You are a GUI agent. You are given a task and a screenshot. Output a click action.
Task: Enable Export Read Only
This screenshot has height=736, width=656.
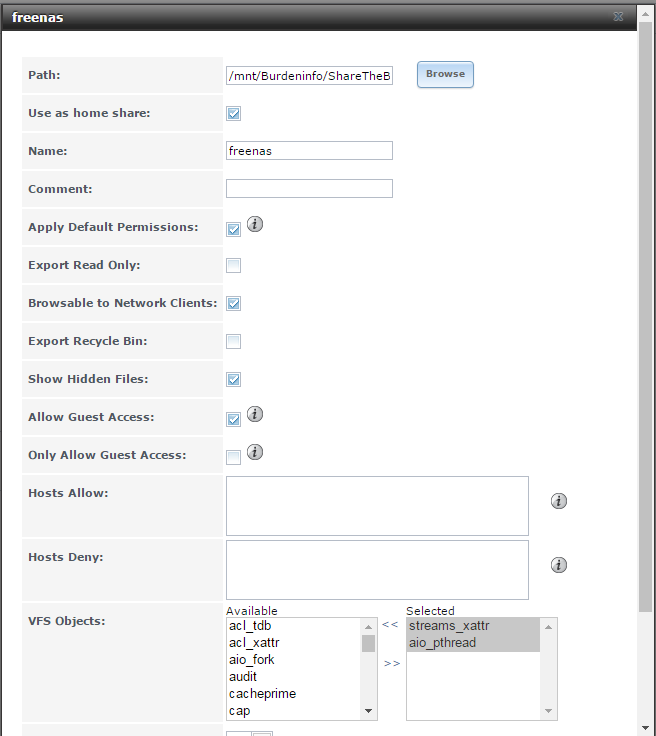pyautogui.click(x=234, y=266)
